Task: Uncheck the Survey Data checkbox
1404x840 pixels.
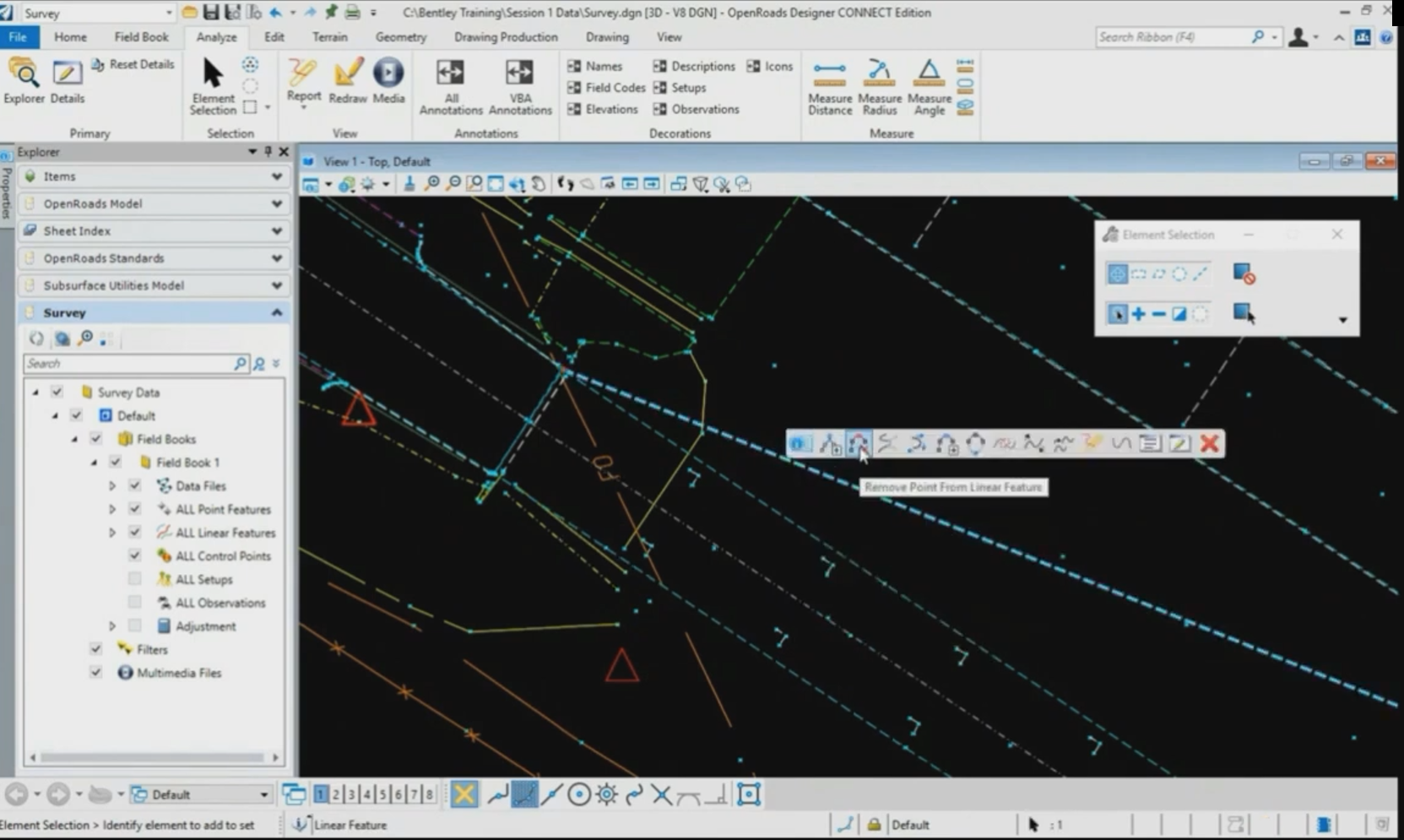Action: point(57,392)
